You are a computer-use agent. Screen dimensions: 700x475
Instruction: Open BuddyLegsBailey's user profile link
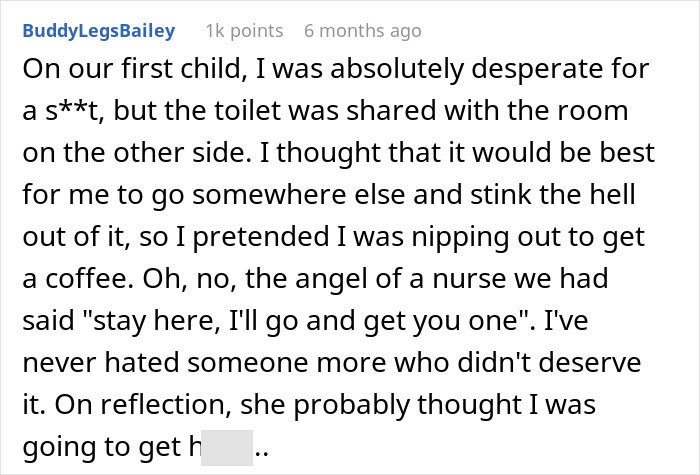pyautogui.click(x=99, y=31)
